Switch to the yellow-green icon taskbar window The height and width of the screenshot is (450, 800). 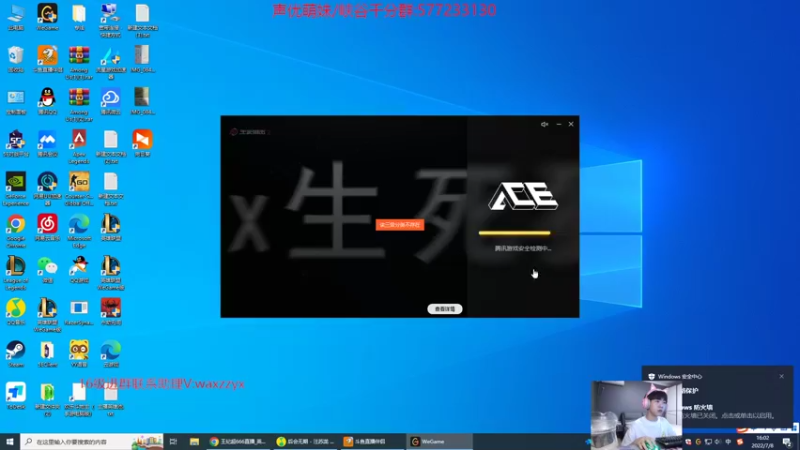click(x=305, y=441)
